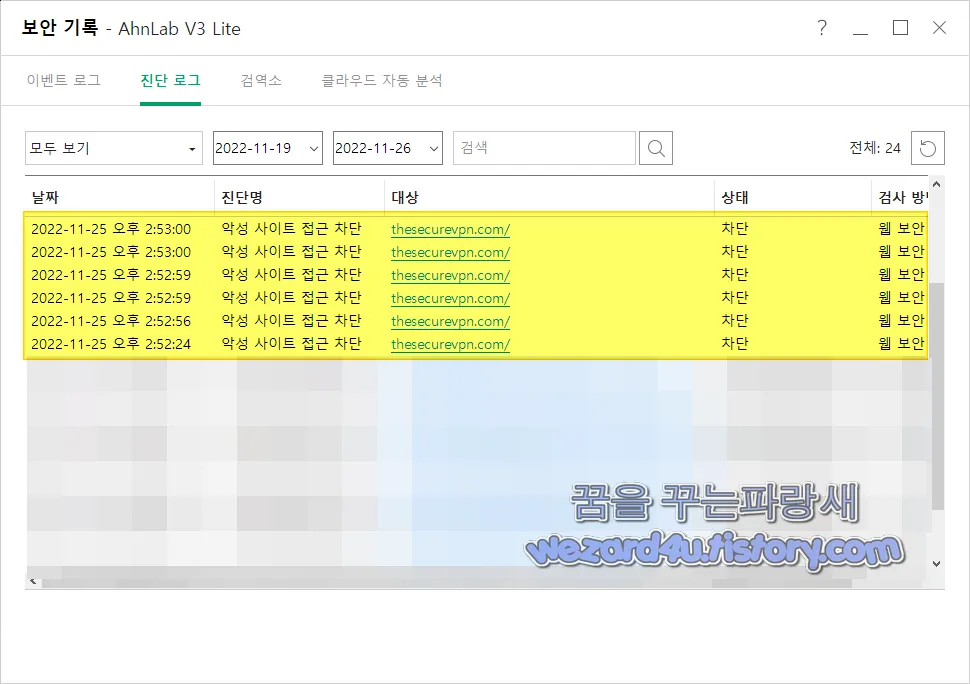Screen dimensions: 970x684
Task: Click the 진단명 column header
Action: [241, 194]
